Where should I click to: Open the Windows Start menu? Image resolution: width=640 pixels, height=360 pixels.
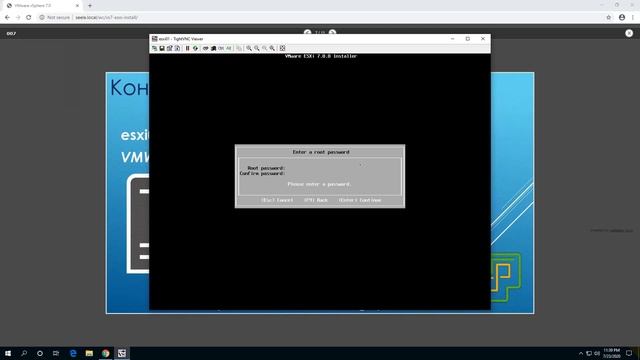coord(8,353)
